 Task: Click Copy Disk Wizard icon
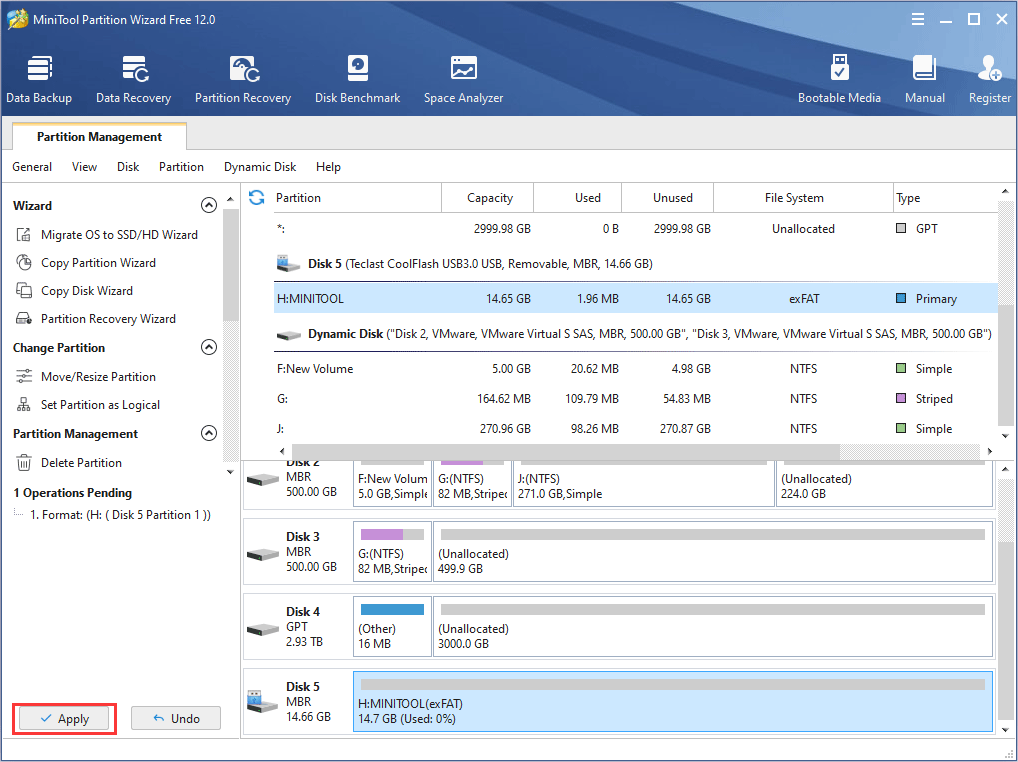[x=24, y=290]
